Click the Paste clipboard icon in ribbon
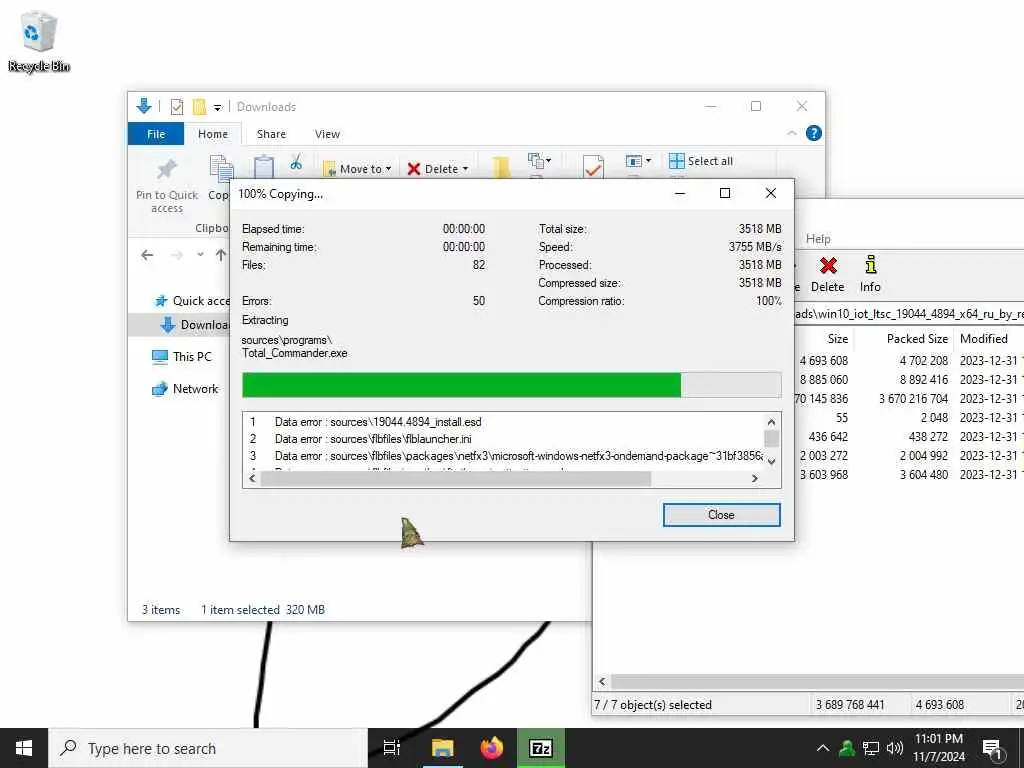The height and width of the screenshot is (768, 1024). point(263,167)
